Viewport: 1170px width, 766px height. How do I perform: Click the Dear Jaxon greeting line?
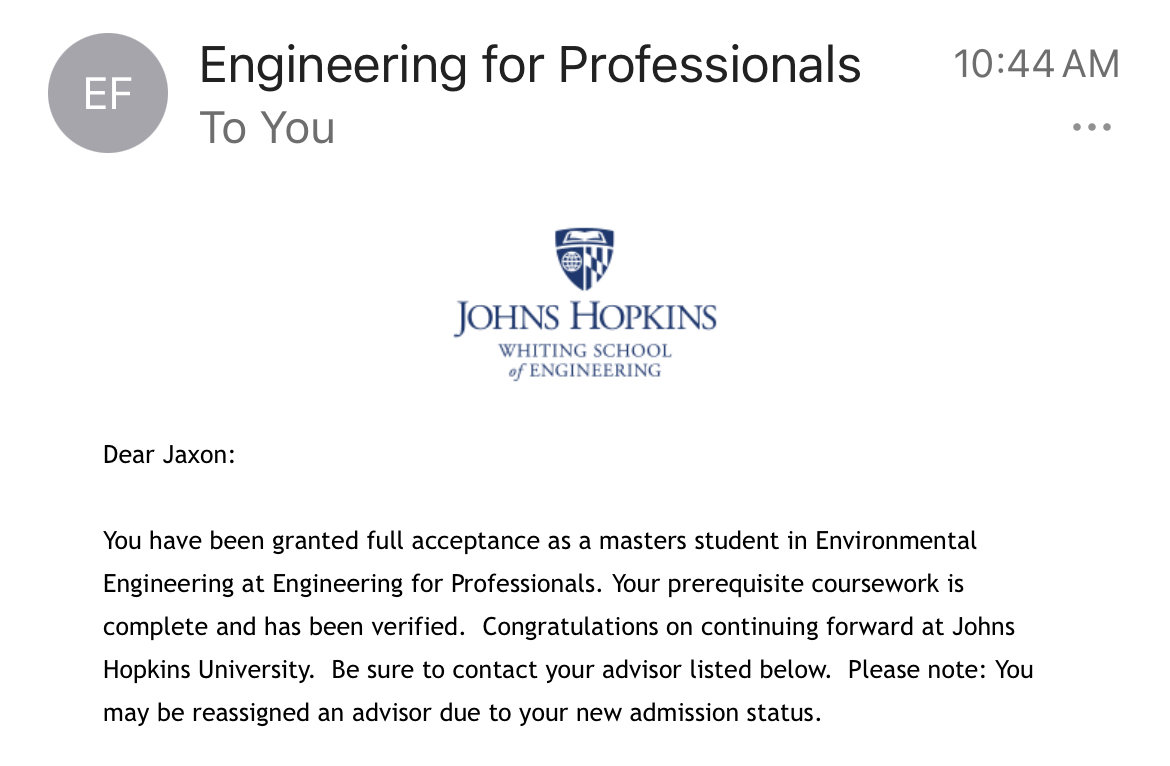pos(169,455)
